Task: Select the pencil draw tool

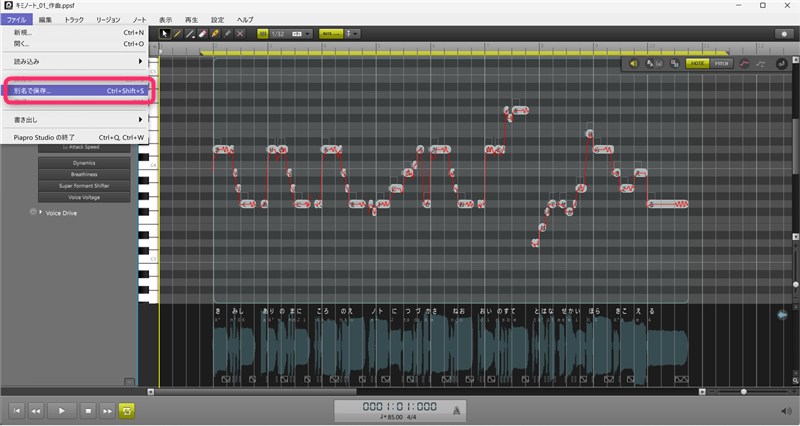Action: pos(177,34)
